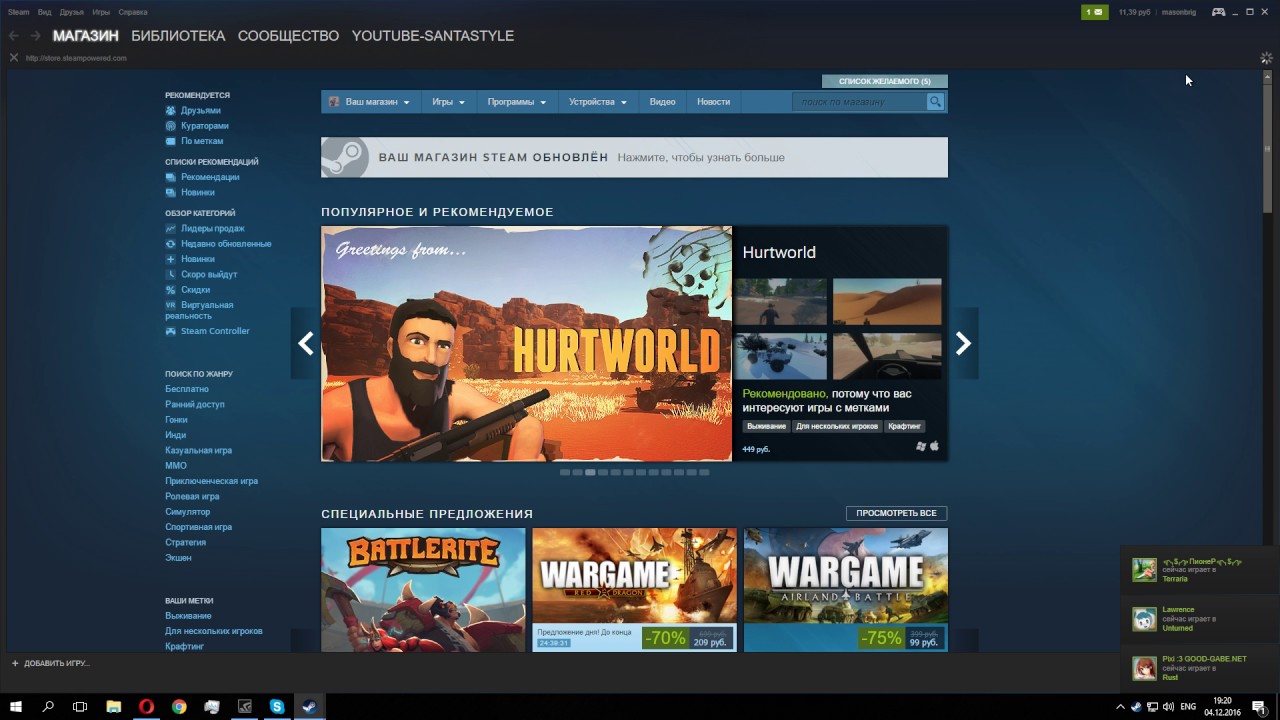This screenshot has height=720, width=1280.
Task: Expand the Программы dropdown menu
Action: 517,102
